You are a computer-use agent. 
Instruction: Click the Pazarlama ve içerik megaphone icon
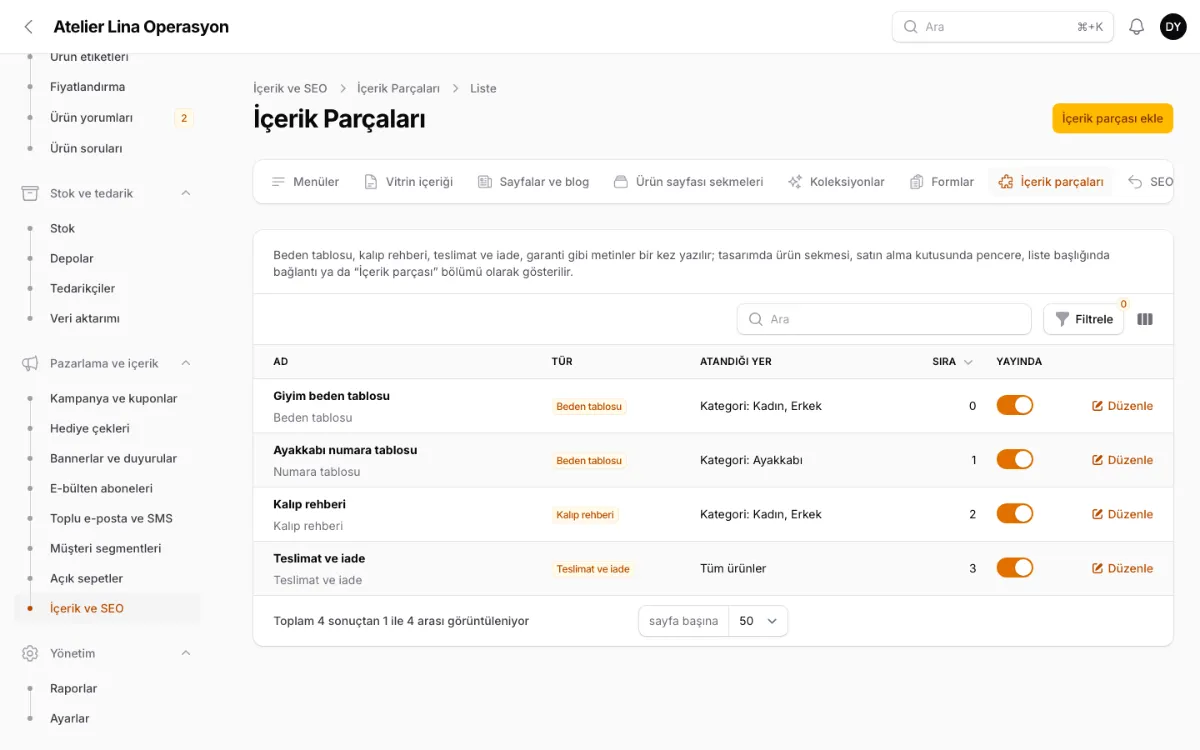[x=30, y=363]
